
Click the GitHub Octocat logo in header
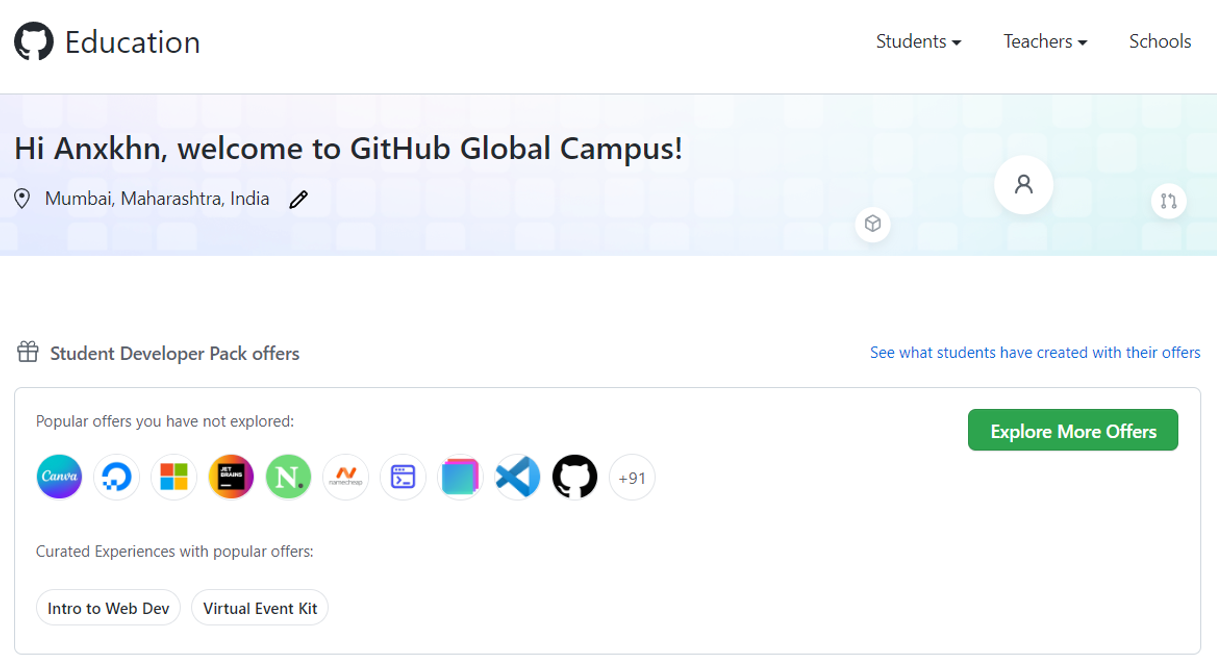[34, 42]
